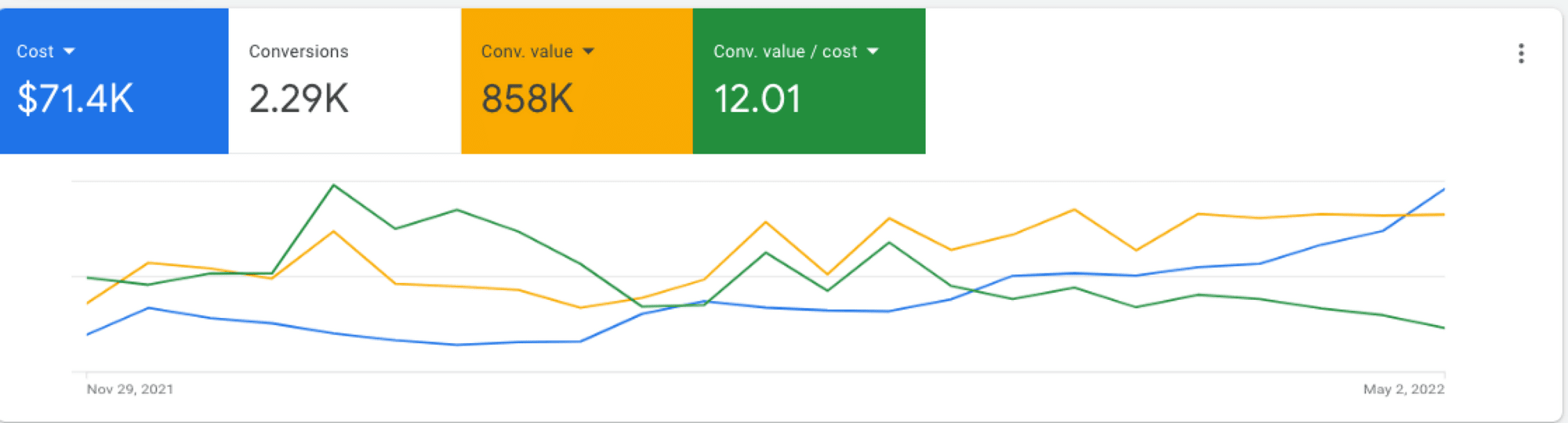Expand the Cost metric dropdown arrow
This screenshot has height=423, width=1568.
click(x=69, y=52)
